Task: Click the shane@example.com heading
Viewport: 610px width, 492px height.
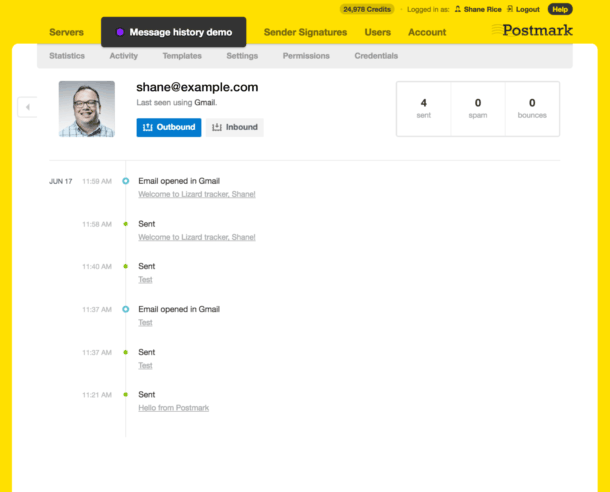Action: pos(197,87)
